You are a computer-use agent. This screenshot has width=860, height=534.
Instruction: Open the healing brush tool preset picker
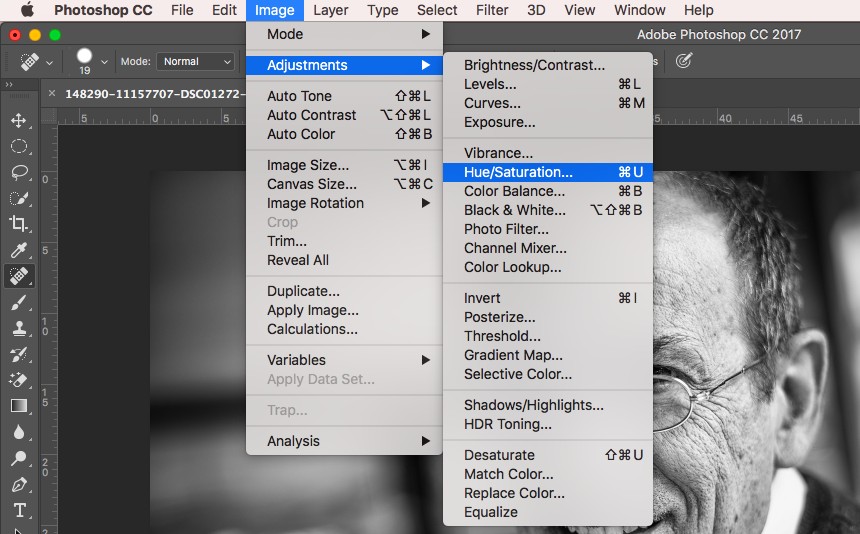pos(36,61)
